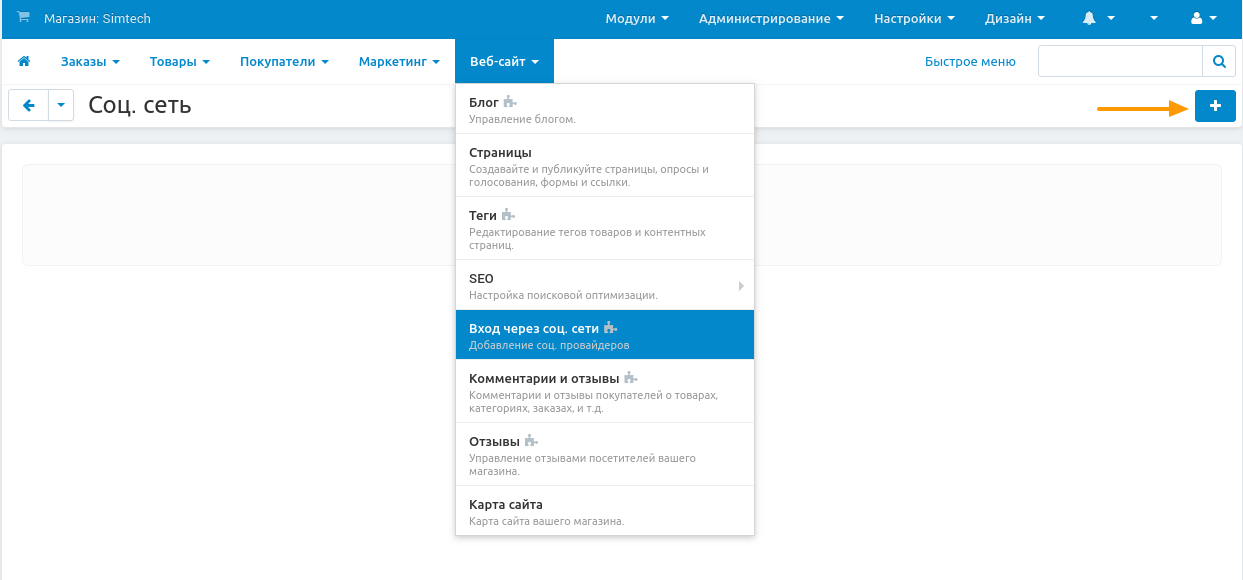1243x580 pixels.
Task: Click the search magnifier icon
Action: (1219, 61)
